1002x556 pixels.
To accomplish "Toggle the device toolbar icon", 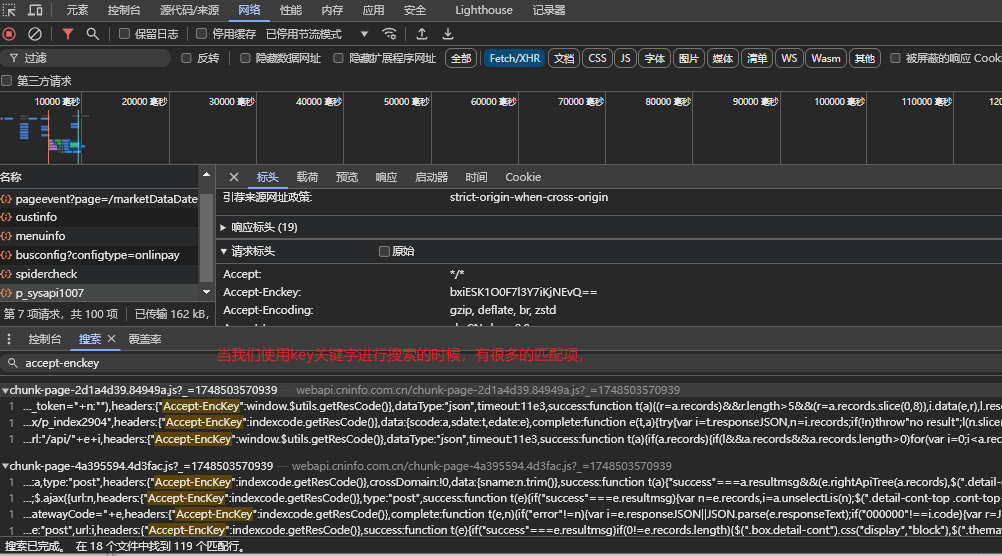I will coord(35,10).
